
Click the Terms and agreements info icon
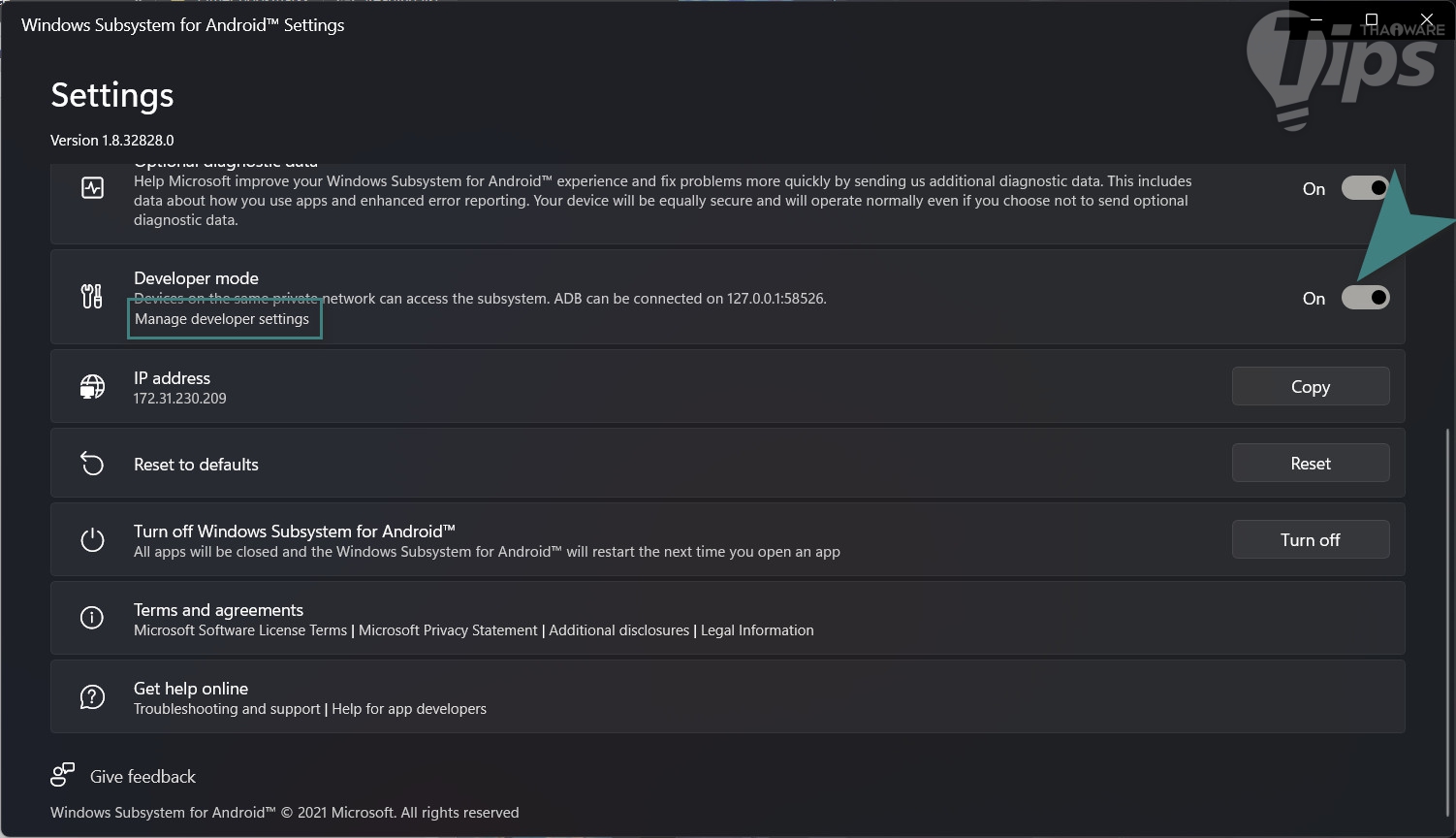tap(92, 618)
